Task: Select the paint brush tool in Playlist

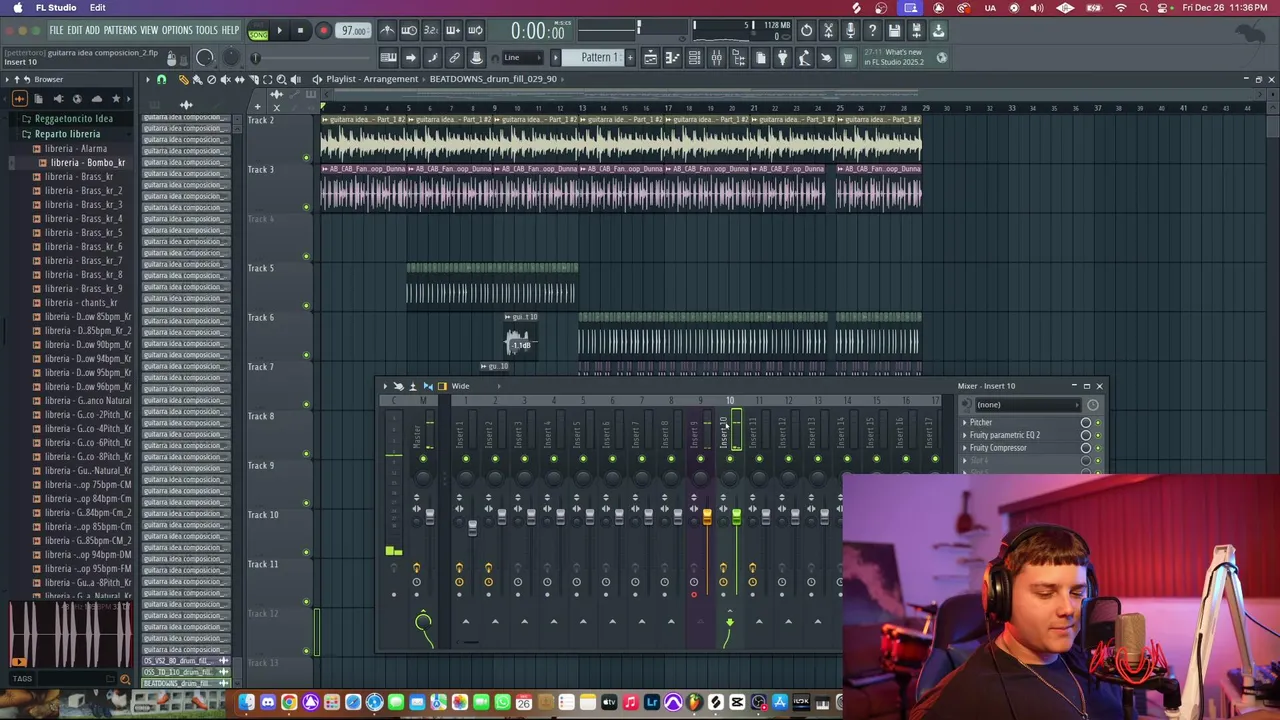Action: click(x=197, y=79)
